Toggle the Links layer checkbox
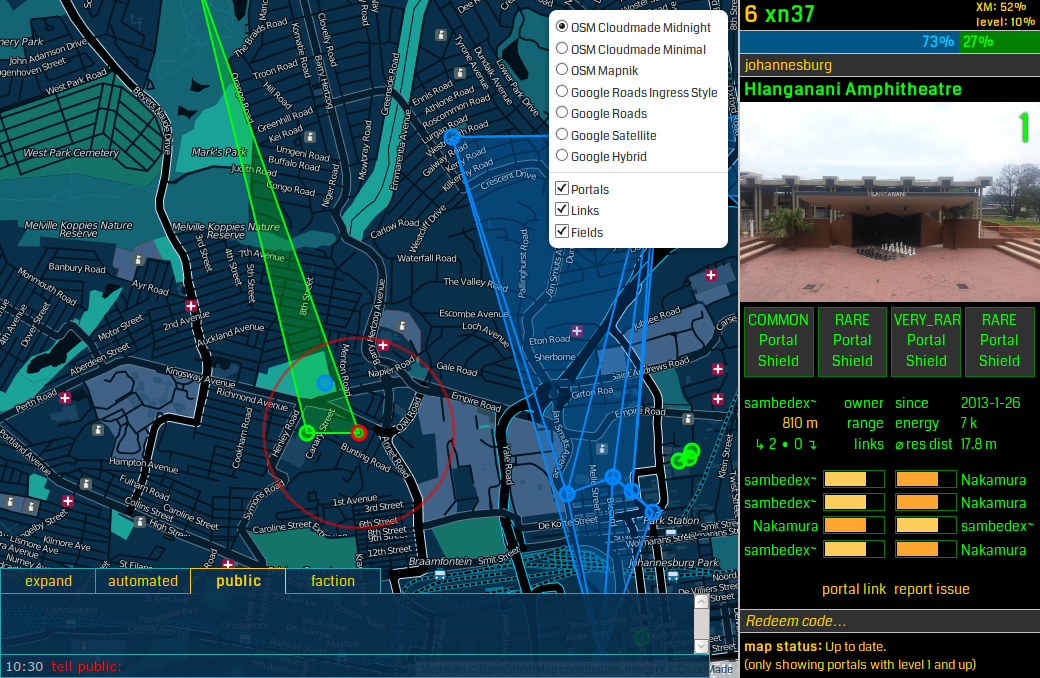The height and width of the screenshot is (678, 1040). pyautogui.click(x=562, y=210)
